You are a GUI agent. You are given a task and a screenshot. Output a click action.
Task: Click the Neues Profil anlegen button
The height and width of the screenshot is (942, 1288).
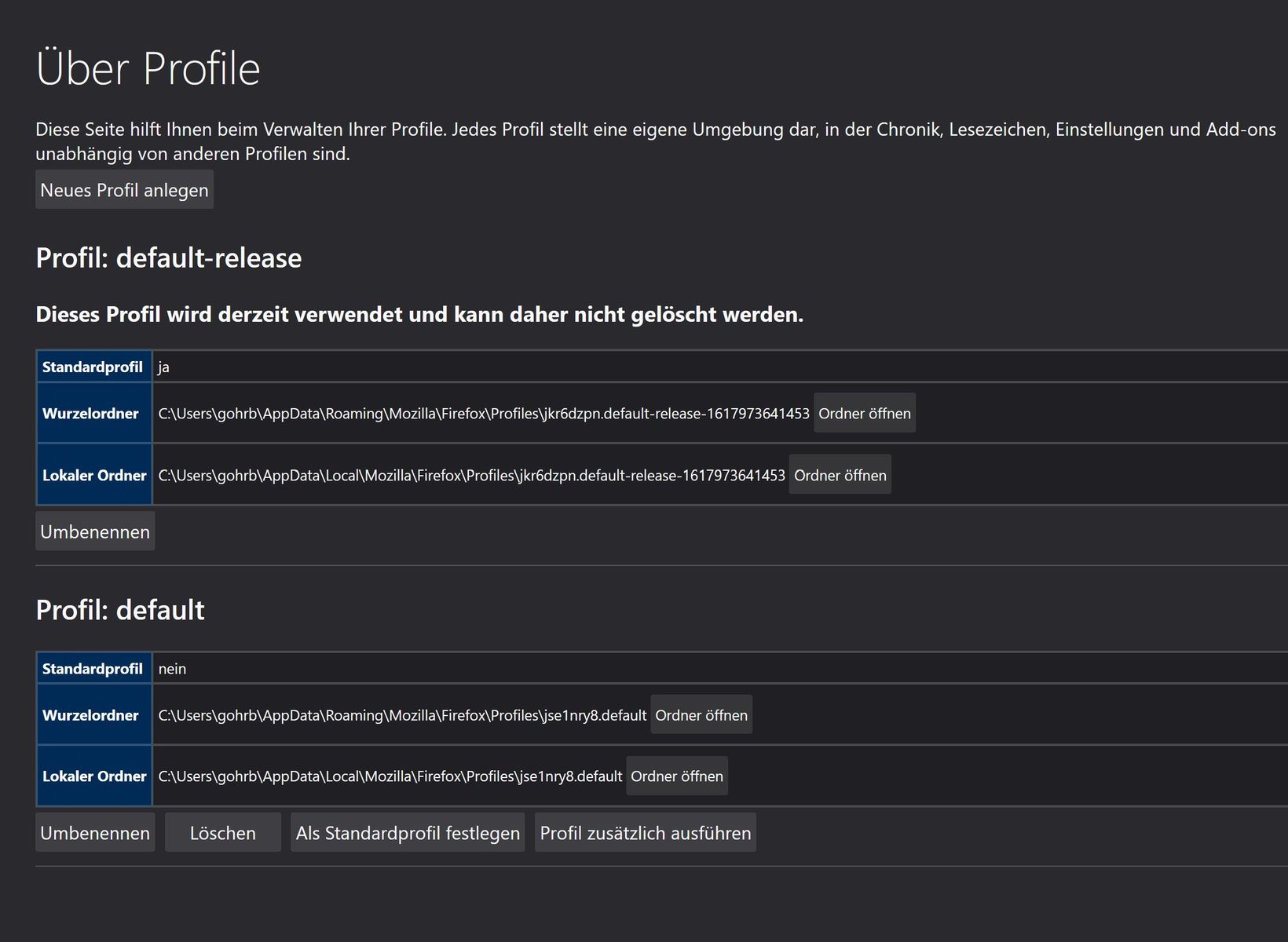(124, 190)
